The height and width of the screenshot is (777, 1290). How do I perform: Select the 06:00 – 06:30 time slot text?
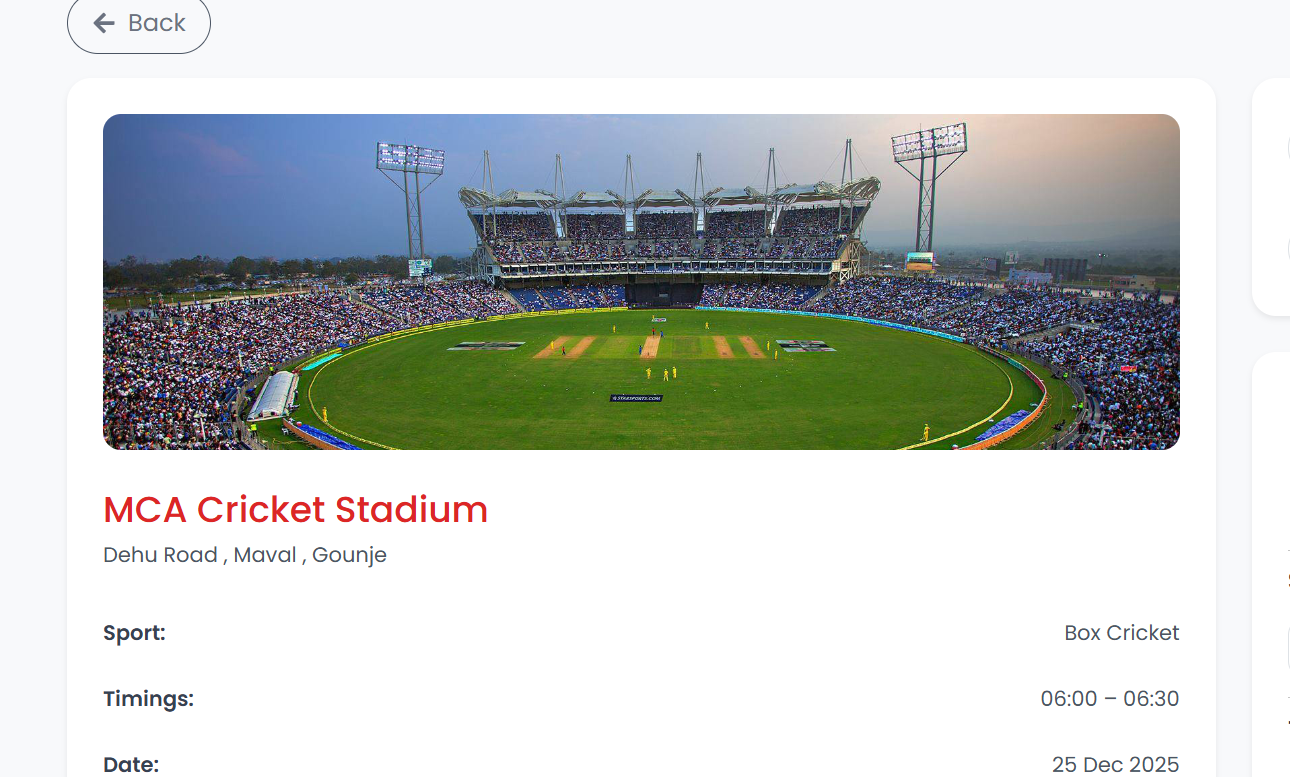pyautogui.click(x=1109, y=699)
